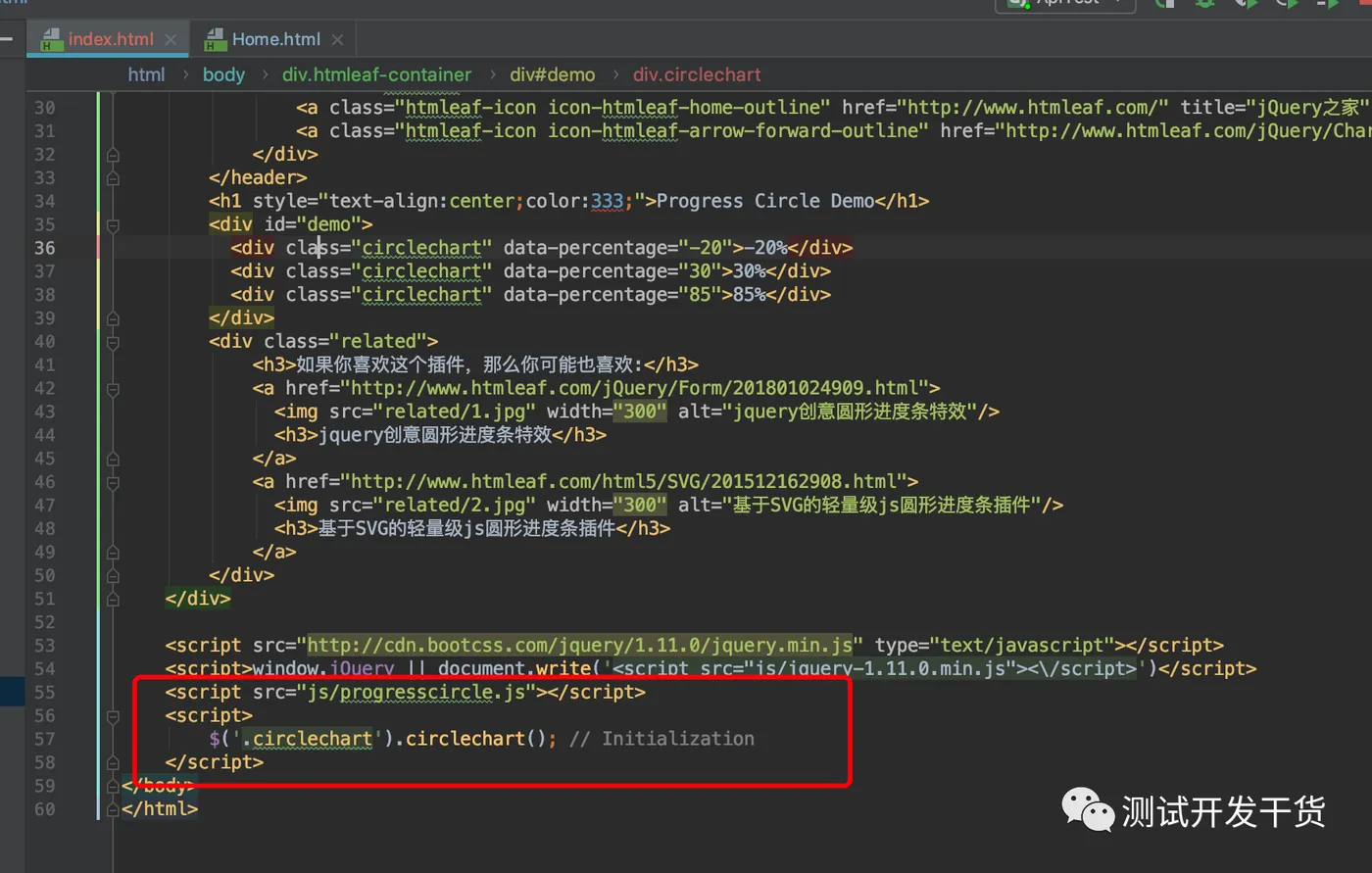Click 'Progress Circle Demo' heading text
Screen dimensions: 1372x873
point(765,201)
